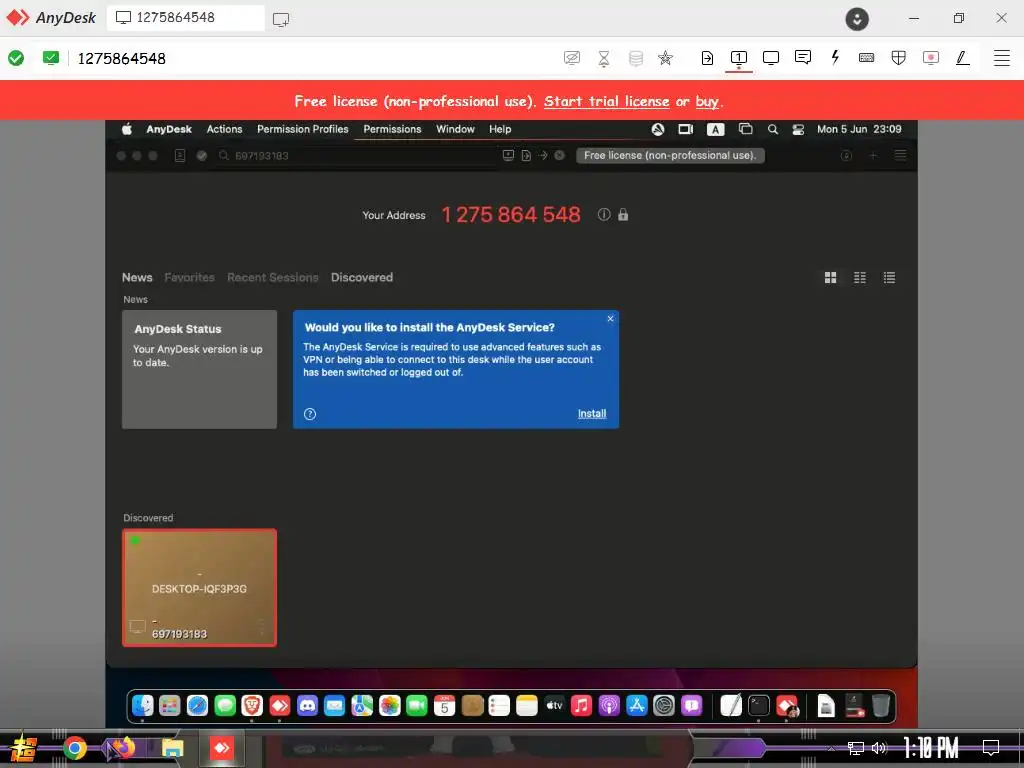This screenshot has height=768, width=1024.
Task: Open the DESKTOP-IQF3P3G discovered device tile
Action: [199, 588]
